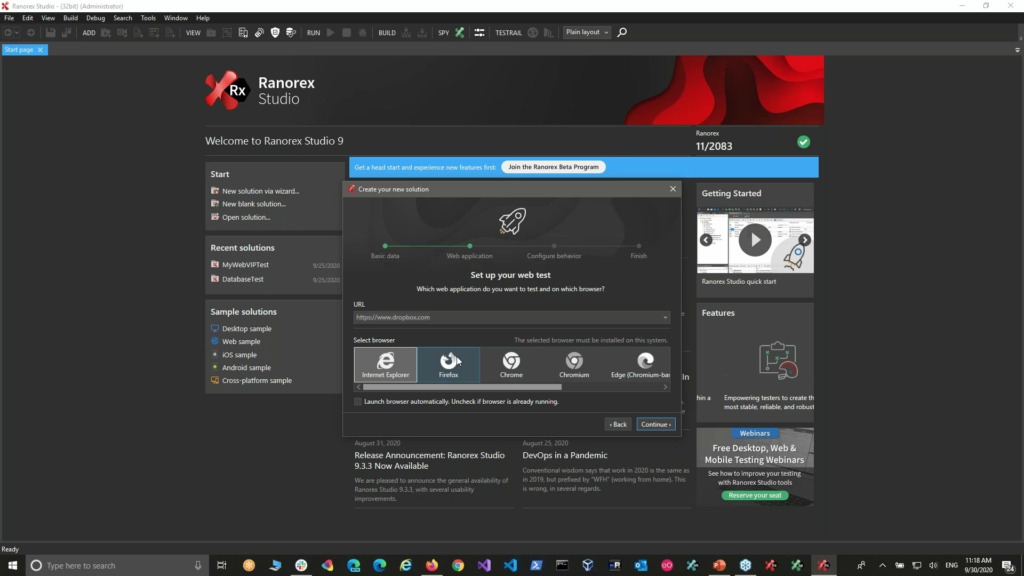This screenshot has width=1024, height=576.
Task: Click Open solution link
Action: click(246, 217)
